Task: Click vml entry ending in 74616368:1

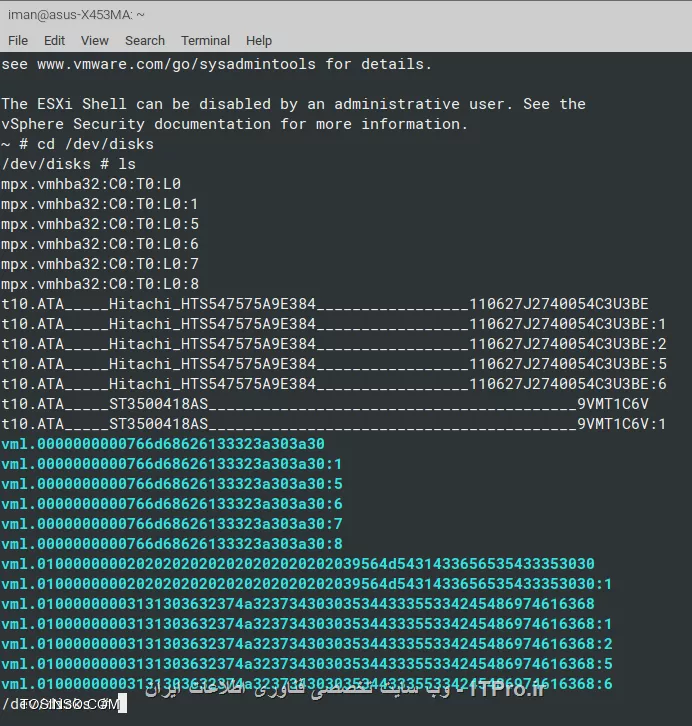Action: coord(307,624)
